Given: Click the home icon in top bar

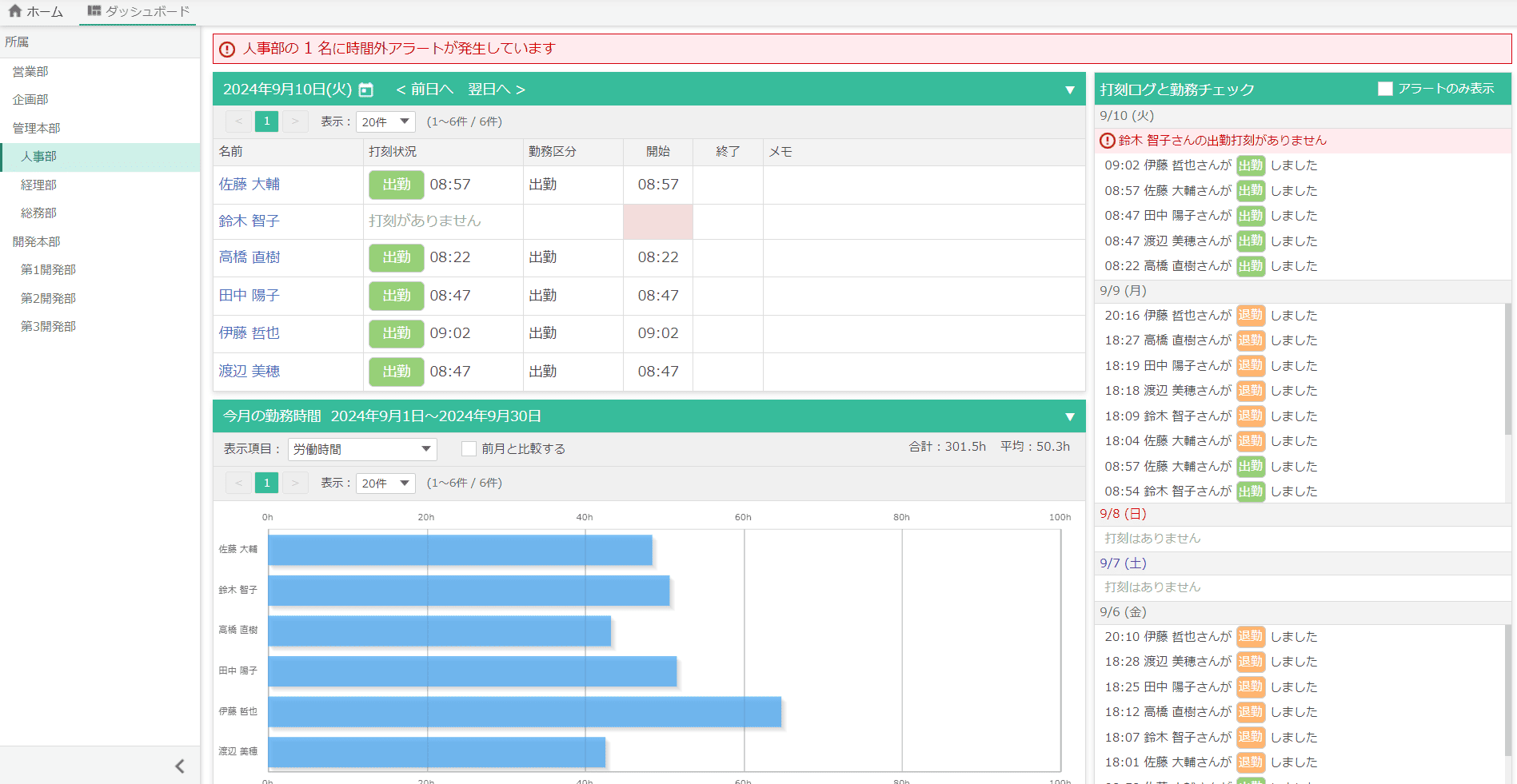Looking at the screenshot, I should 14,11.
